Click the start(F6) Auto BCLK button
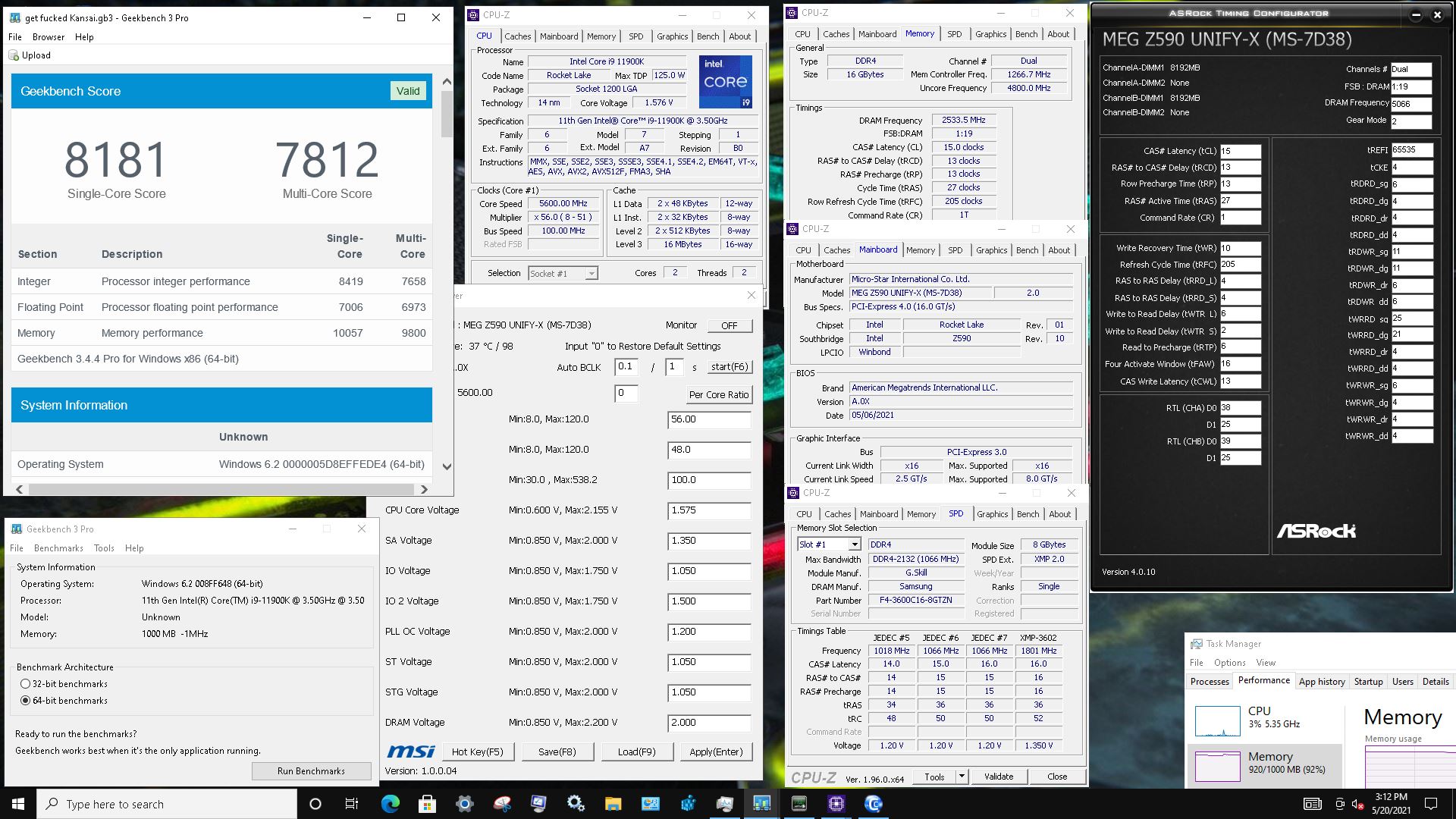1456x819 pixels. (730, 367)
